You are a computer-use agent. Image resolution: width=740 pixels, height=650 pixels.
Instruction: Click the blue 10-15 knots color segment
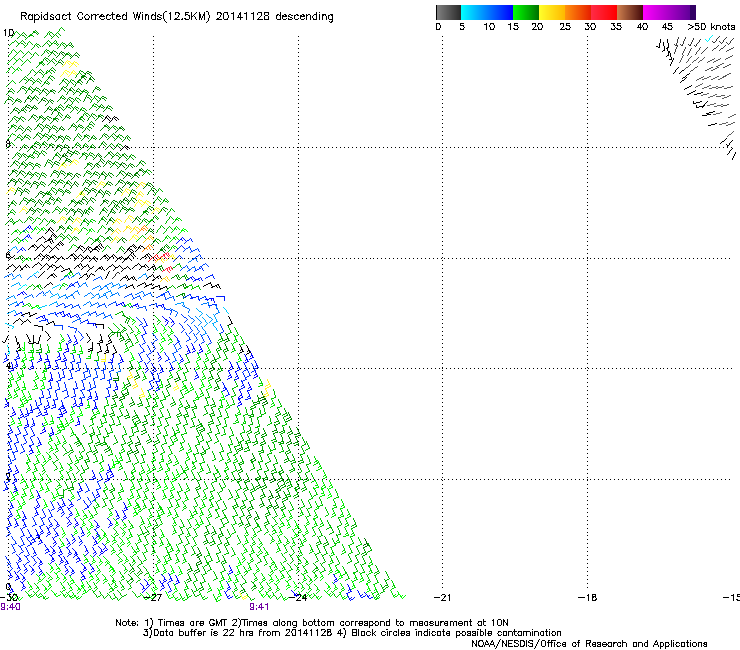tap(500, 12)
